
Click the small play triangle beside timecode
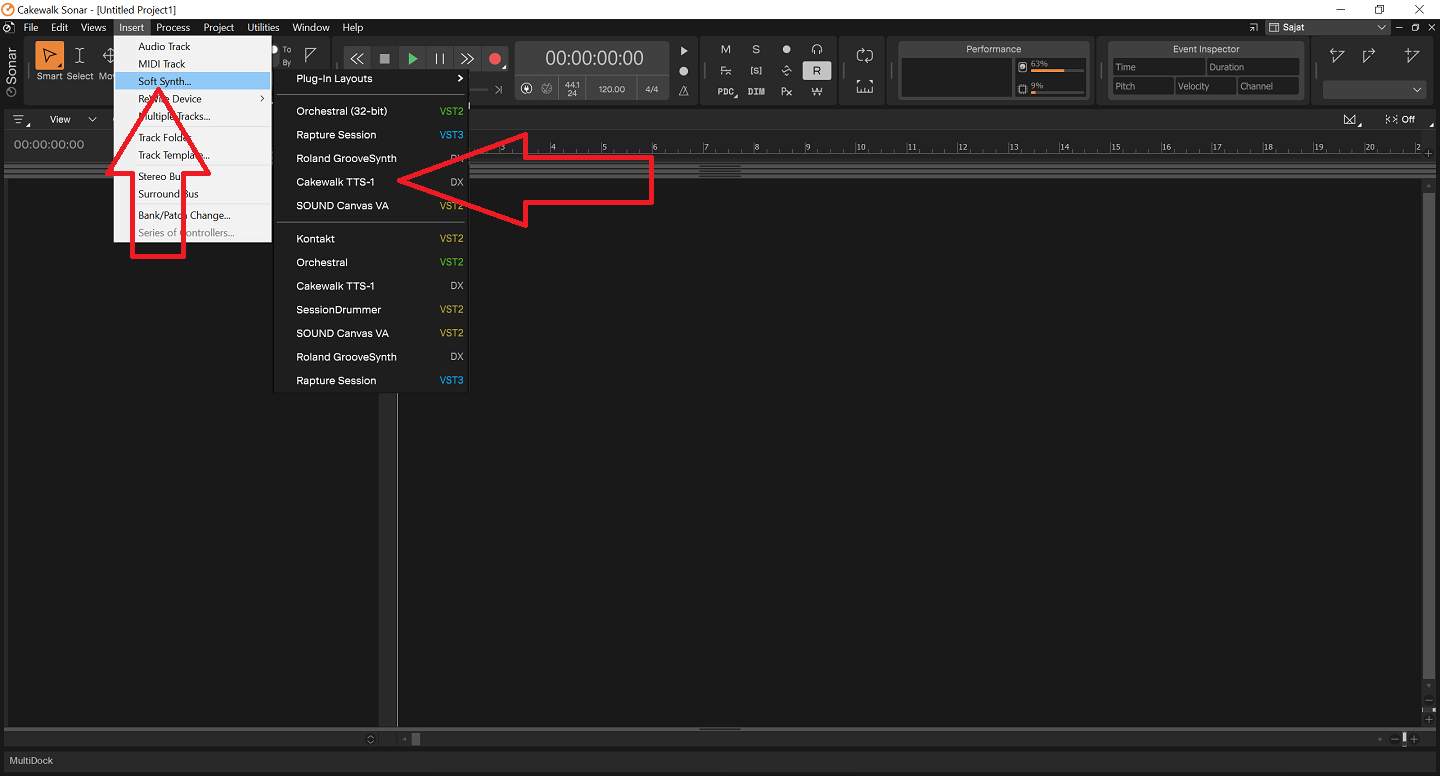(684, 50)
